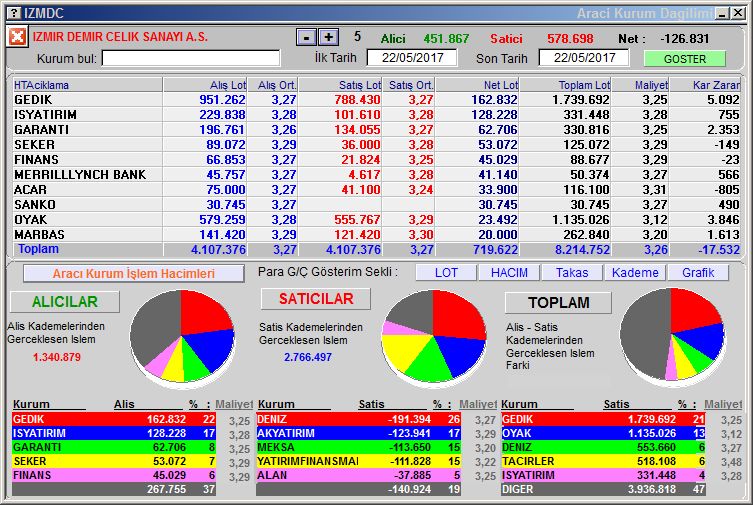This screenshot has height=505, width=753.
Task: Click the Aracı Kurum İşlem Hacimleri button
Action: [133, 273]
